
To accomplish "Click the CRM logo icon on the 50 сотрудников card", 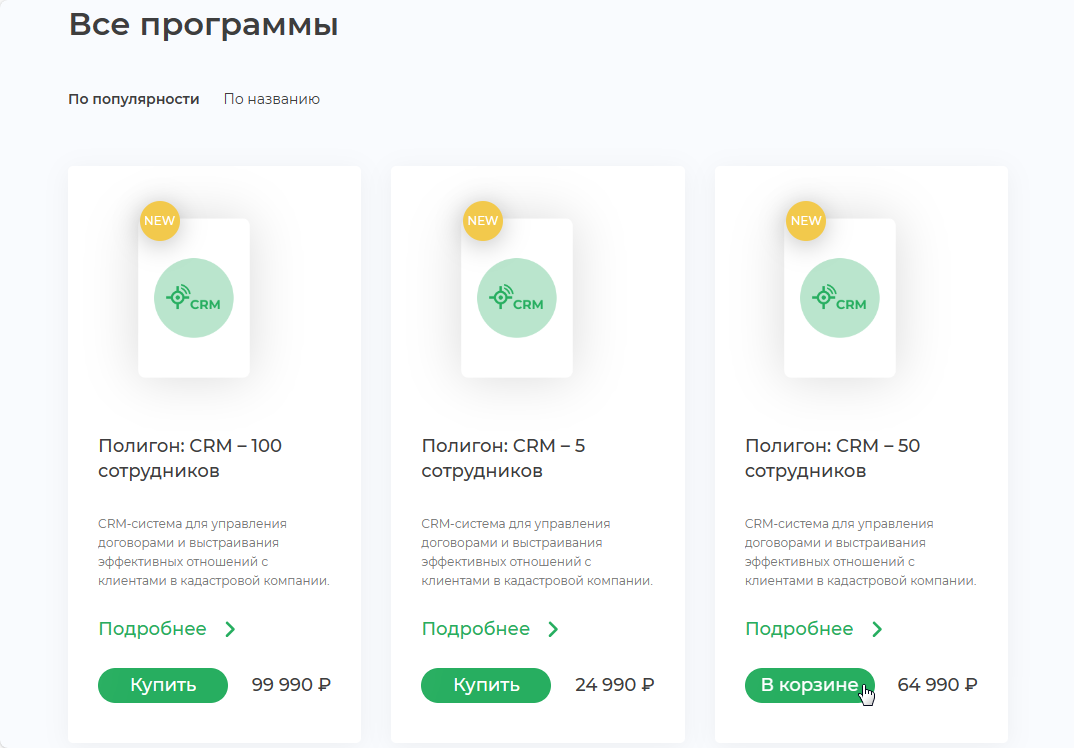I will 840,298.
